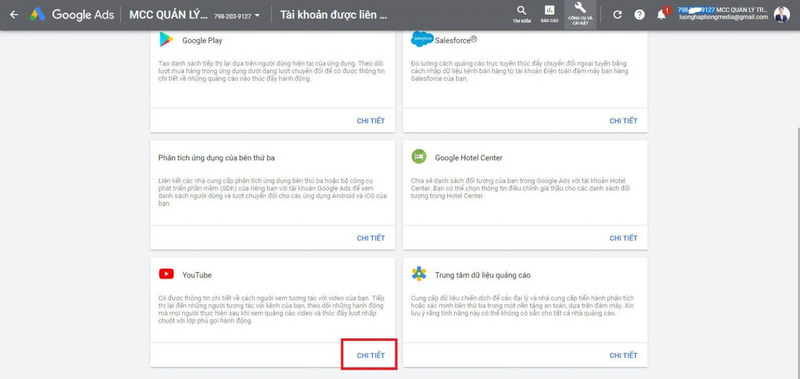The width and height of the screenshot is (800, 379).
Task: Go back using the back arrow
Action: click(14, 15)
